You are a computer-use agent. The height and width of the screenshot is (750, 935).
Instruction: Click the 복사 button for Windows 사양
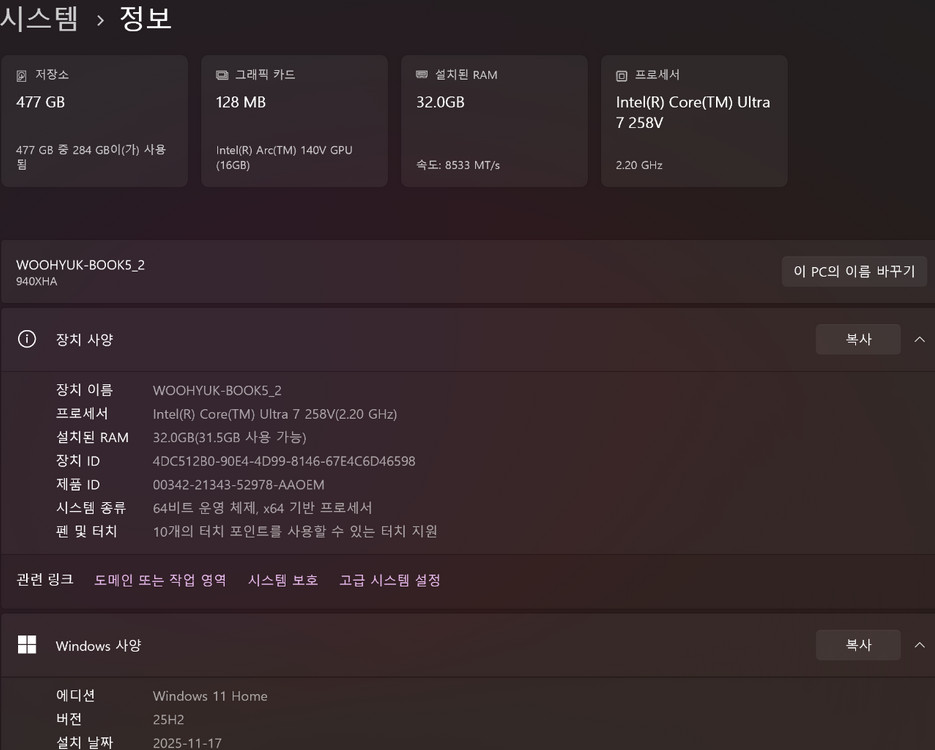point(857,645)
